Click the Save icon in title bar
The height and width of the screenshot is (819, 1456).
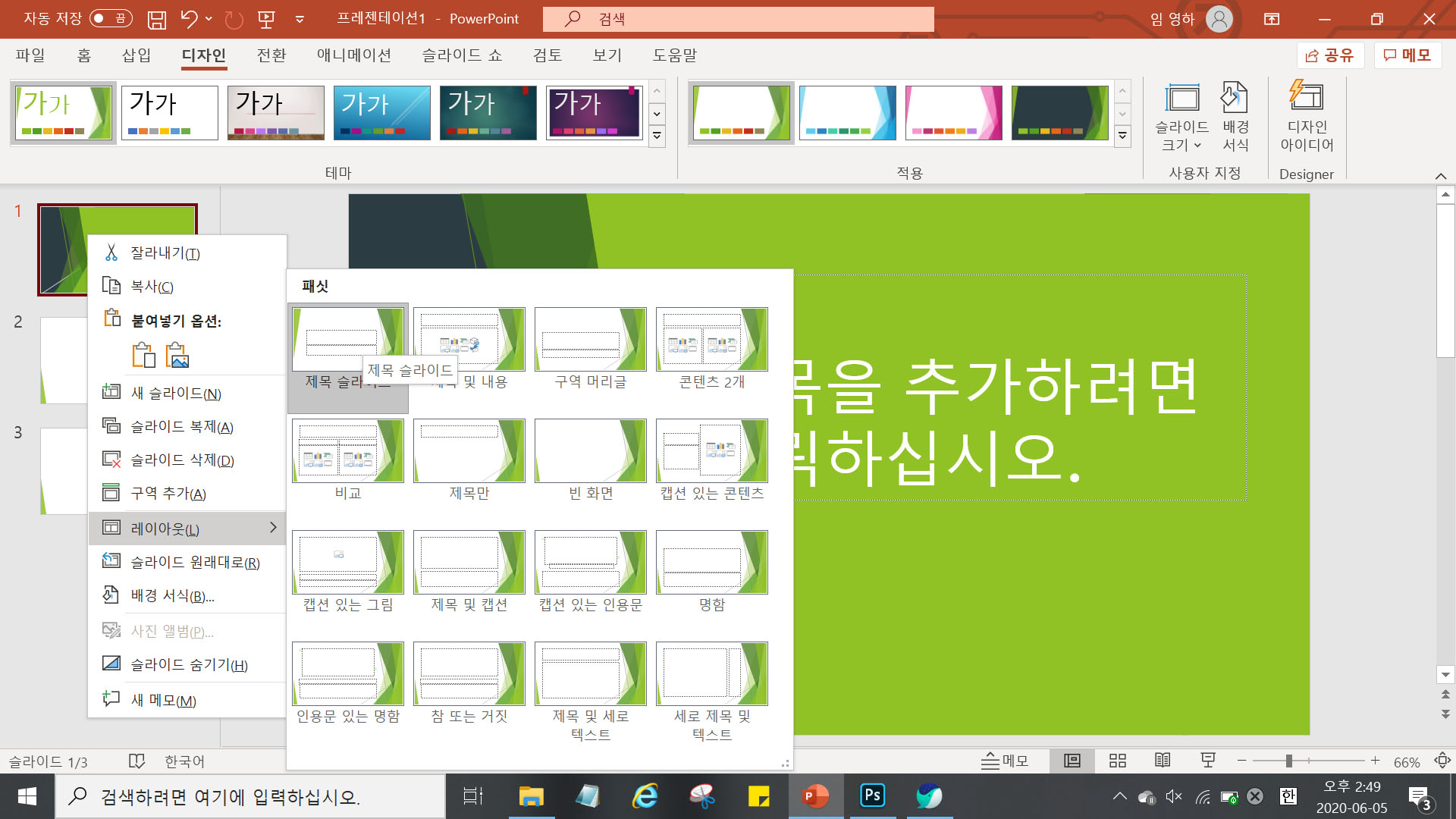156,19
